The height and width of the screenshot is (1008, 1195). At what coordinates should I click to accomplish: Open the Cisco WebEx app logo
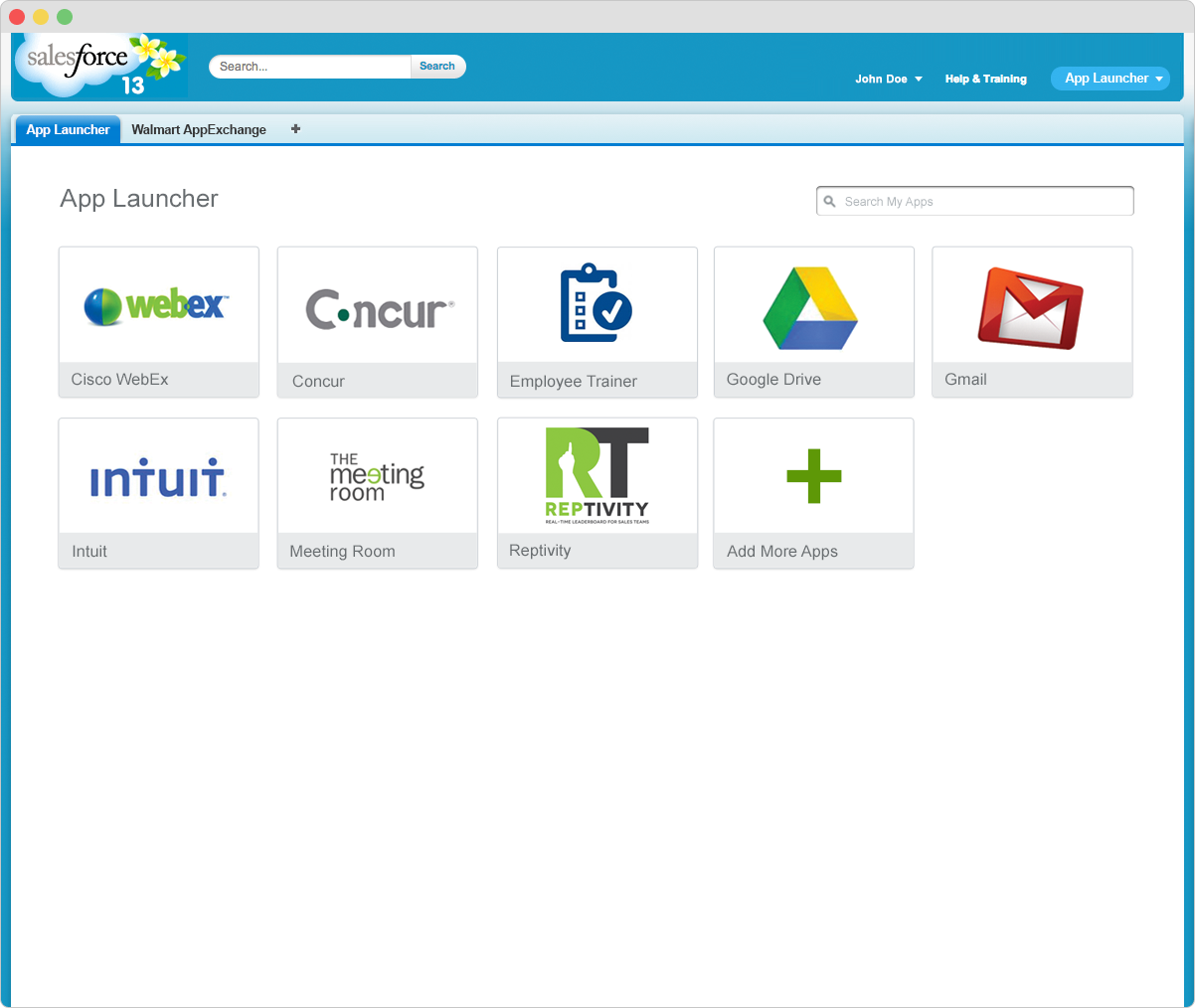(x=156, y=306)
